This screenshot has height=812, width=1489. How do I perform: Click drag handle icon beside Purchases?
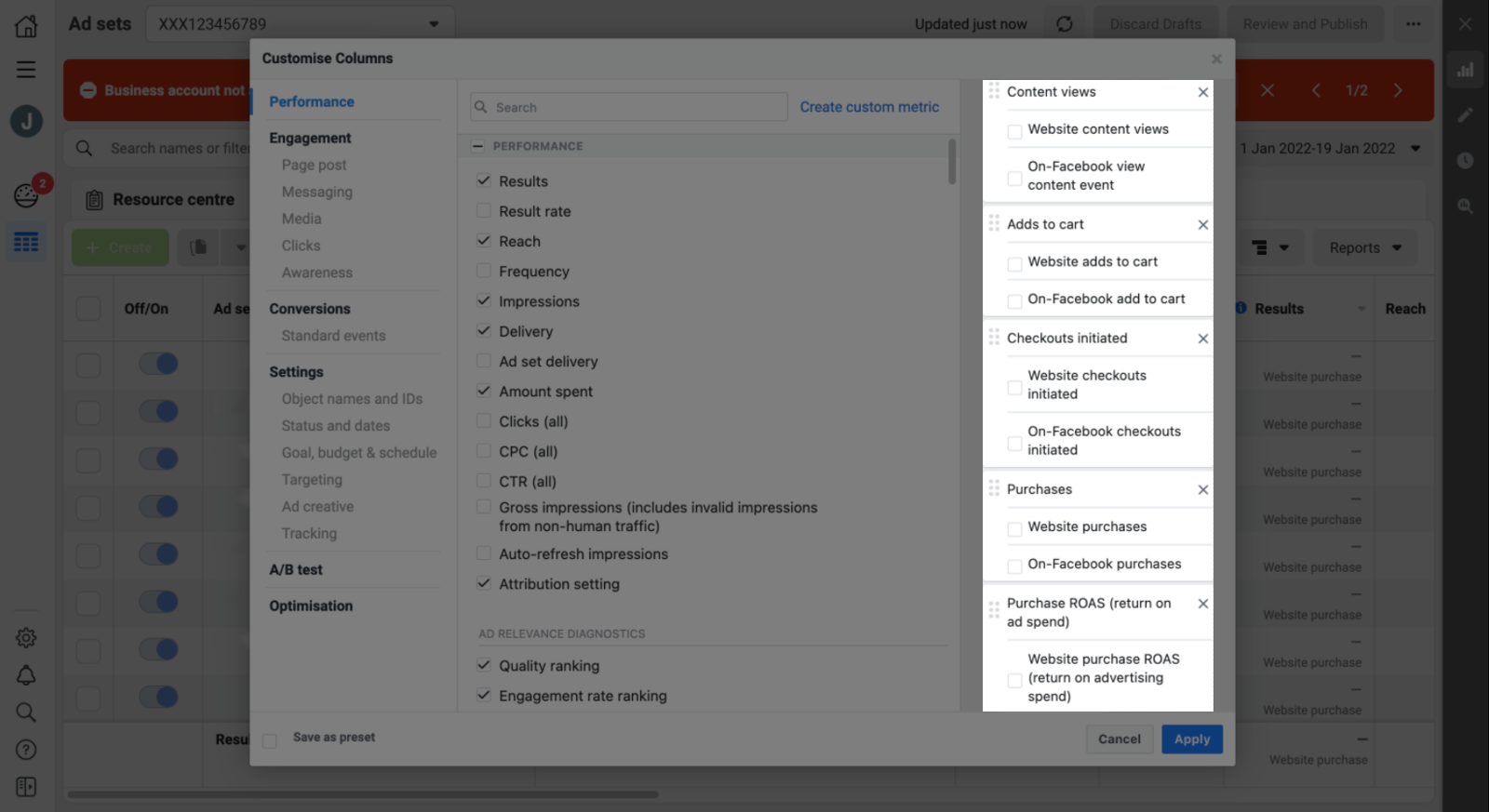coord(994,489)
